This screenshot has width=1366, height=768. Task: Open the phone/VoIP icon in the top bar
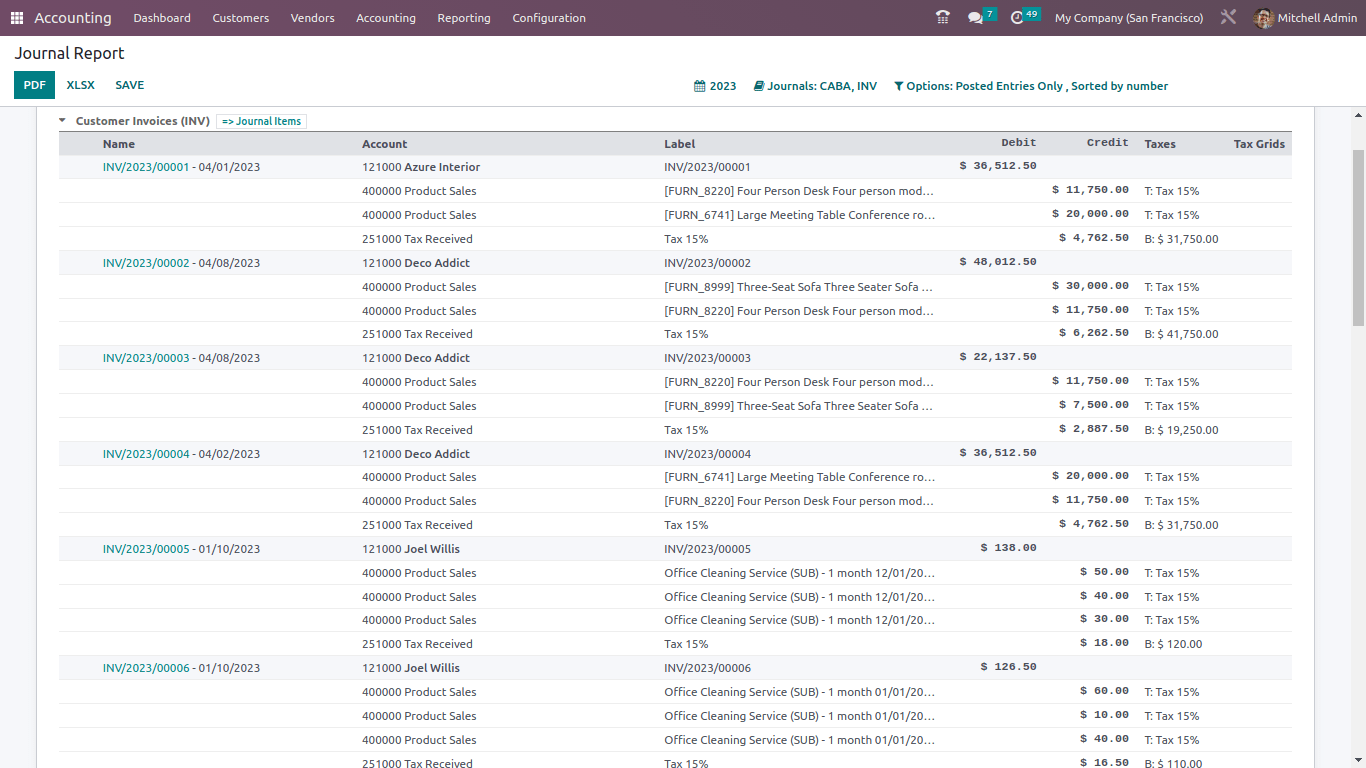942,18
